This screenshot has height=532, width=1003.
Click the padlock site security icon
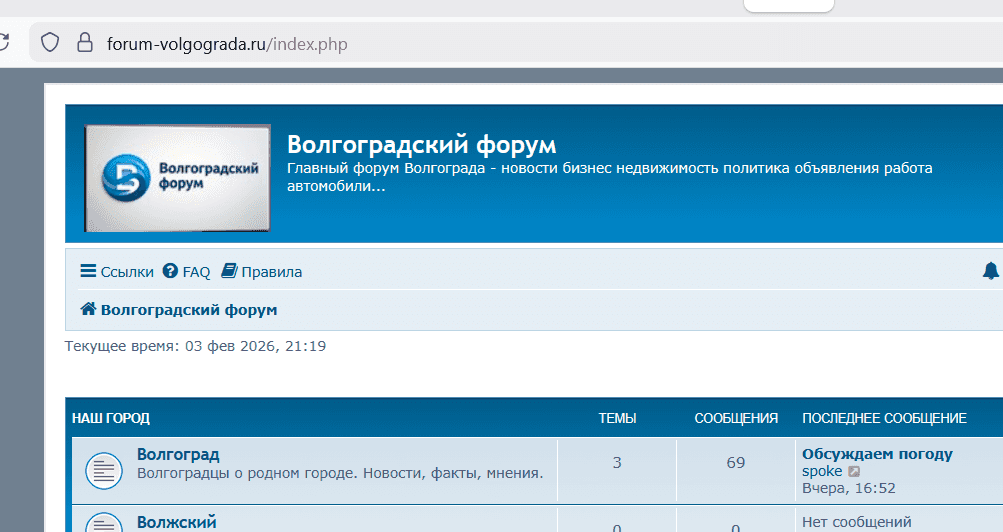pos(84,43)
